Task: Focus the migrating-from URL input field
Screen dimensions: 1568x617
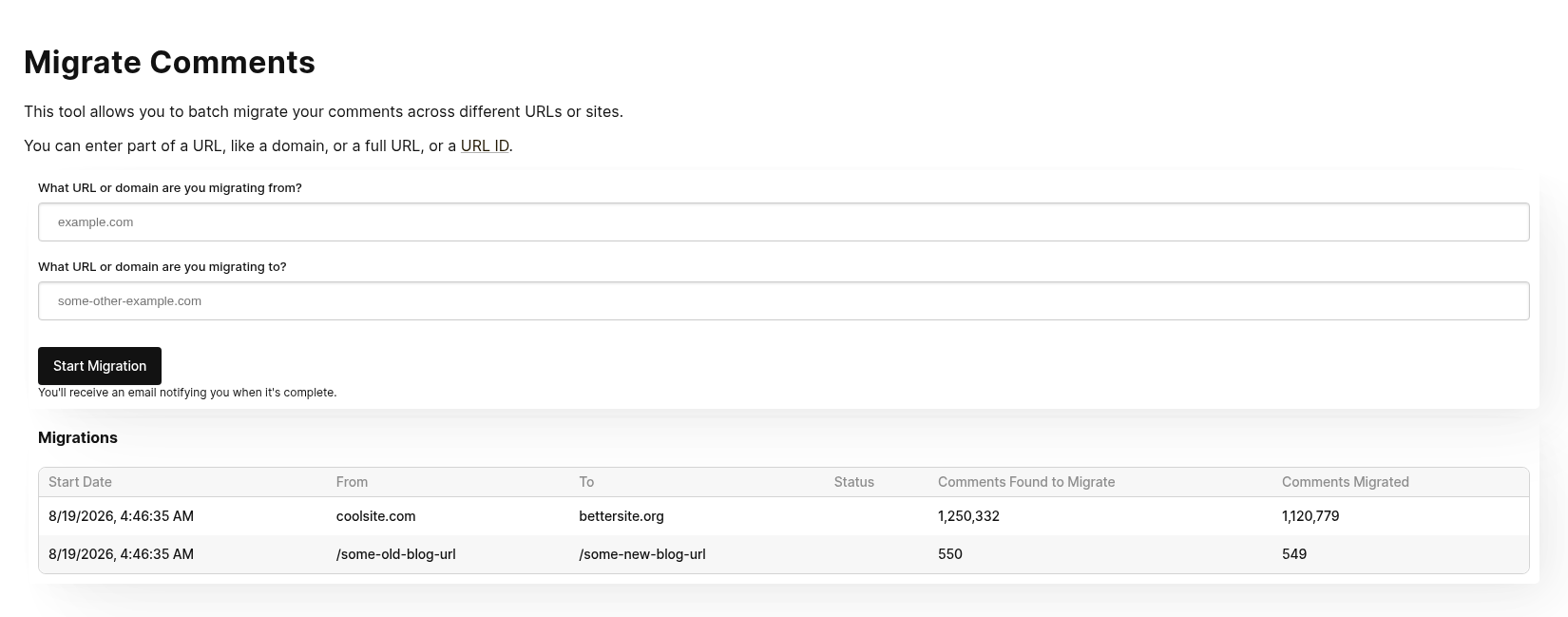Action: coord(784,222)
